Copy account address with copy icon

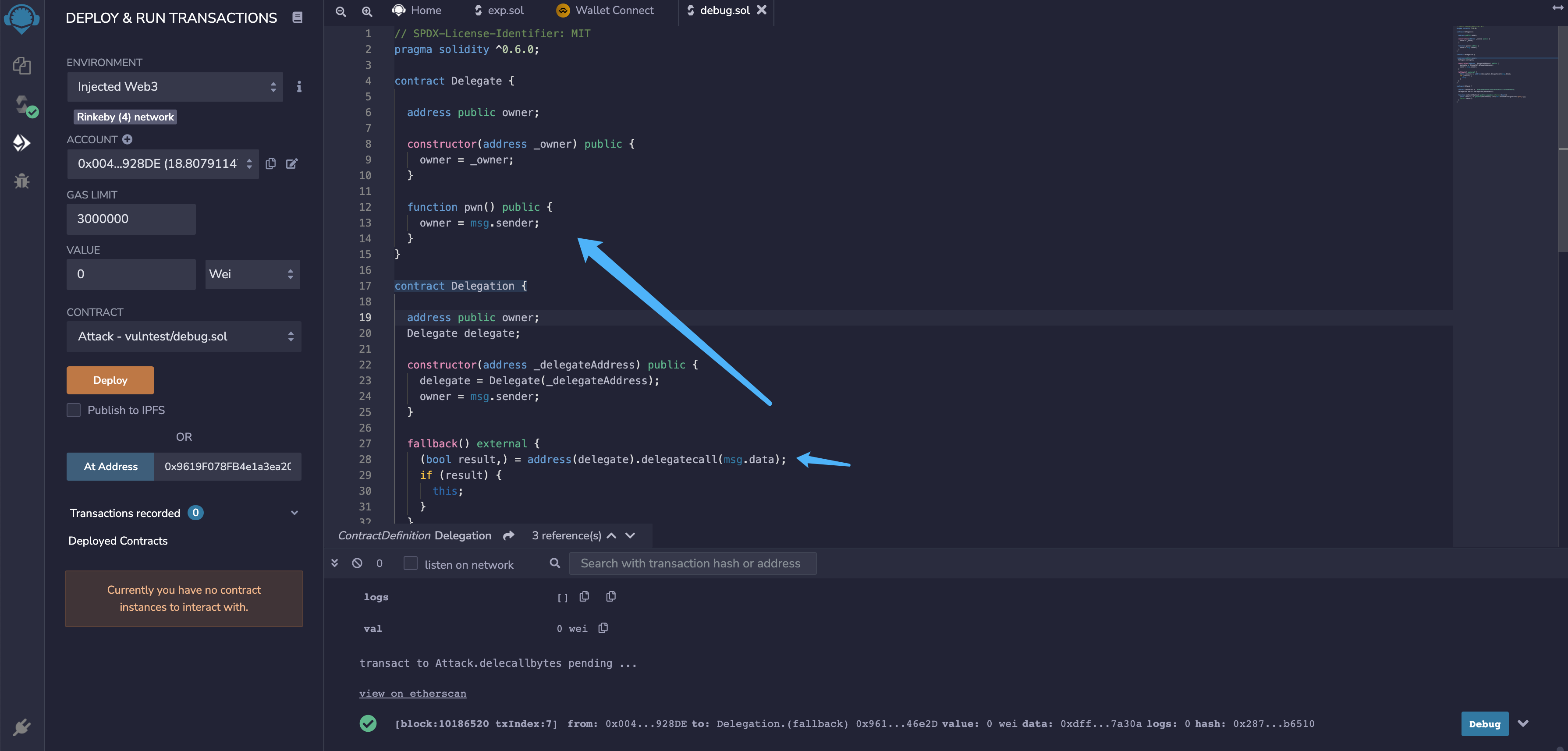[x=271, y=164]
